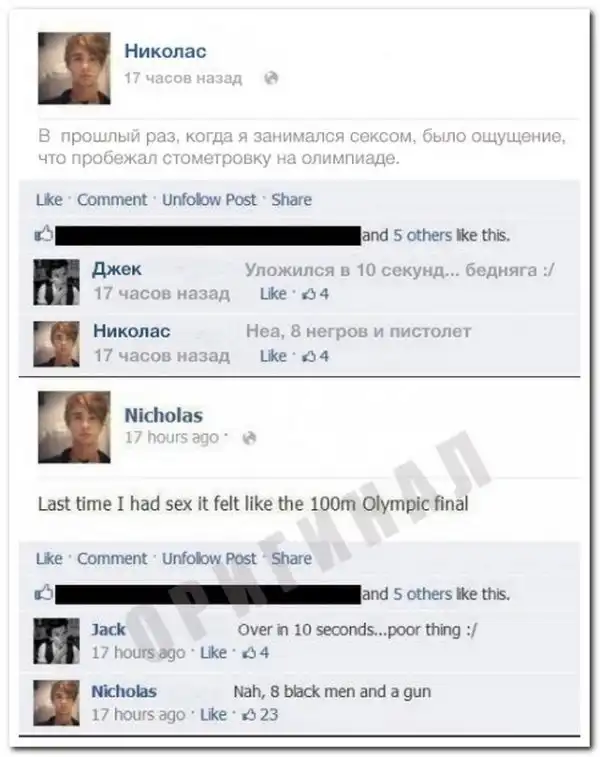
Task: Like Nicholas's comment 'Nah, 8 black men'
Action: [x=213, y=715]
